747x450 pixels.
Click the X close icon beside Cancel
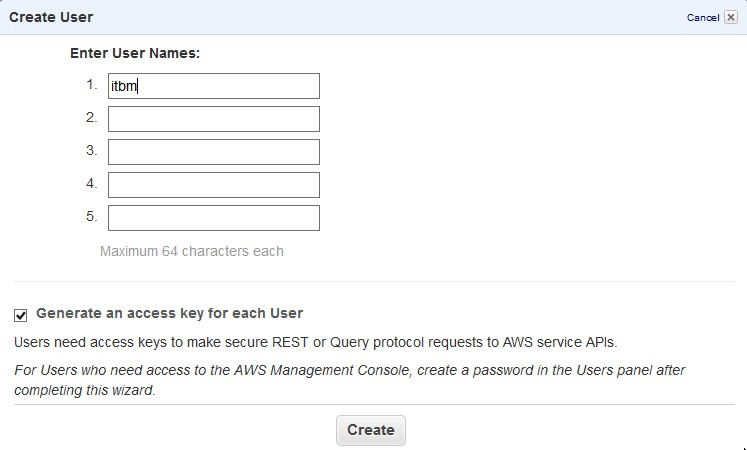click(x=731, y=17)
